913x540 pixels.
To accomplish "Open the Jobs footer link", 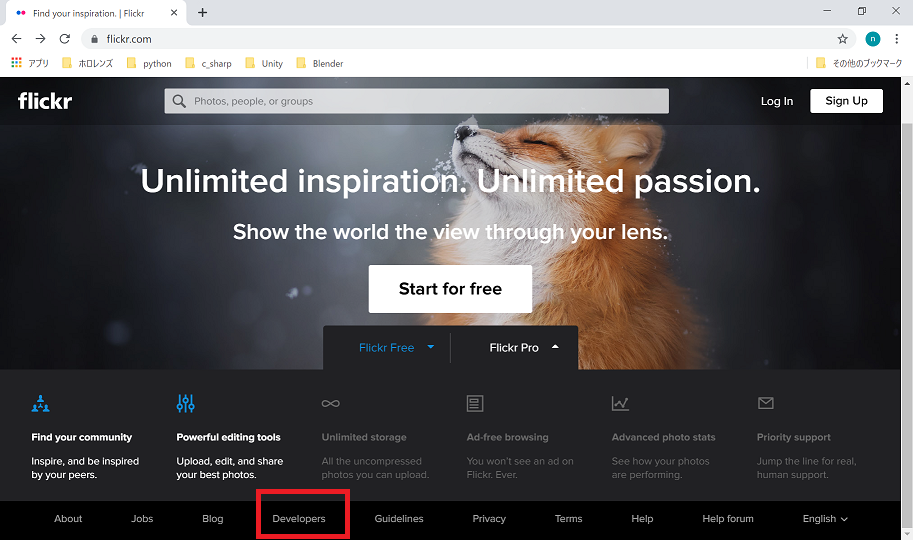I will [142, 518].
